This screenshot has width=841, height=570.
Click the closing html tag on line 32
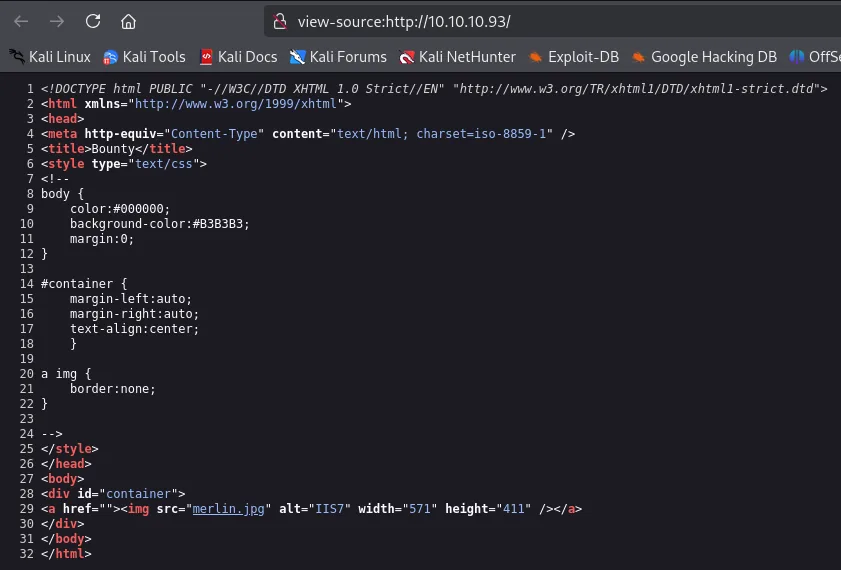(x=66, y=554)
